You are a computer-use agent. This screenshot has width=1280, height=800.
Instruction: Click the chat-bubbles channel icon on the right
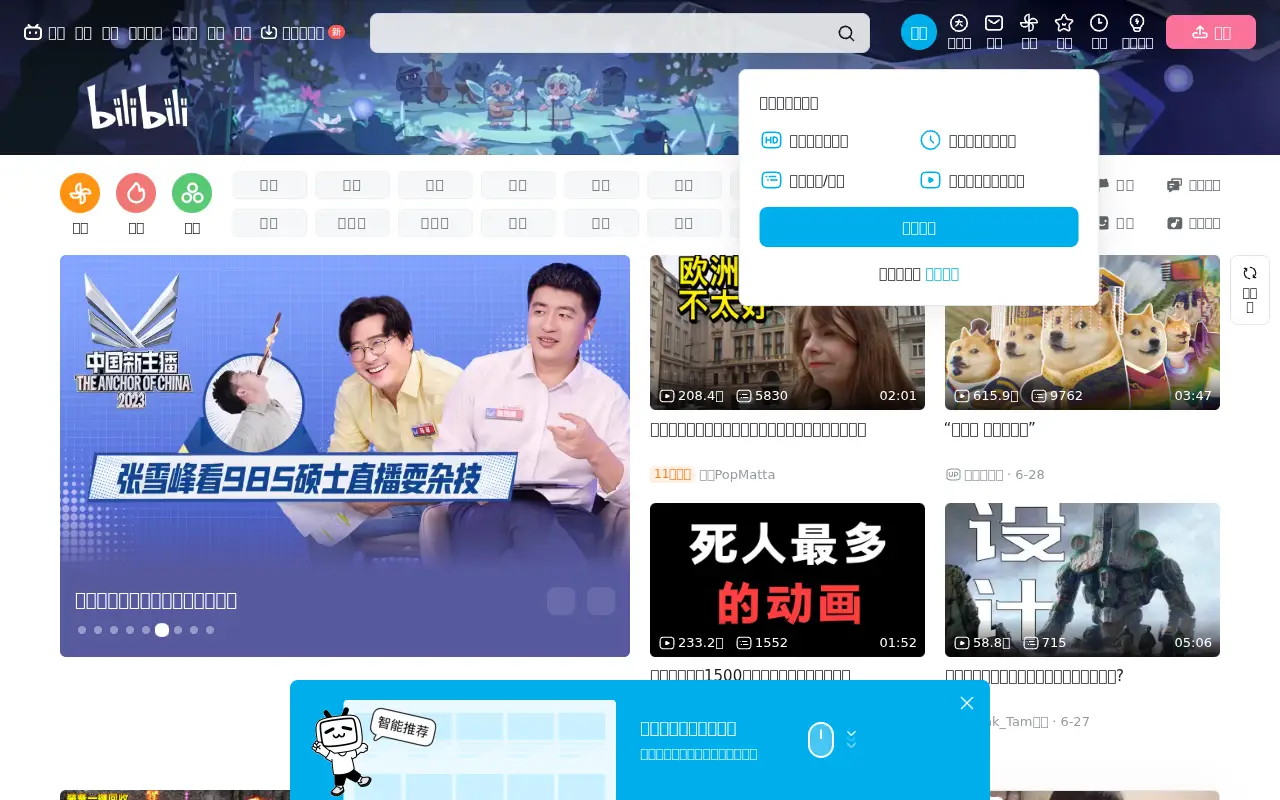(x=1175, y=185)
